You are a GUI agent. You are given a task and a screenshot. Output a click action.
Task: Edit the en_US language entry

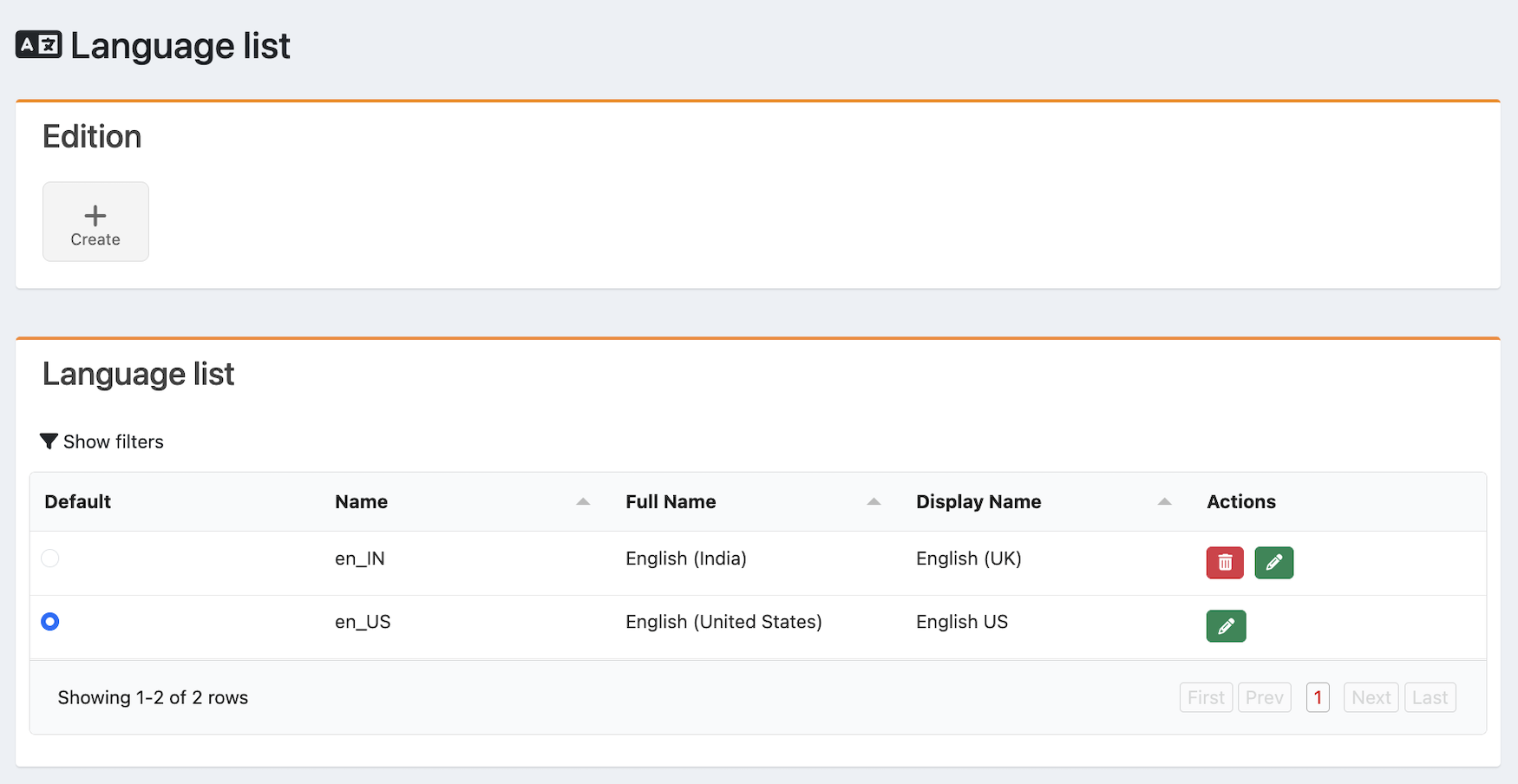pos(1226,626)
